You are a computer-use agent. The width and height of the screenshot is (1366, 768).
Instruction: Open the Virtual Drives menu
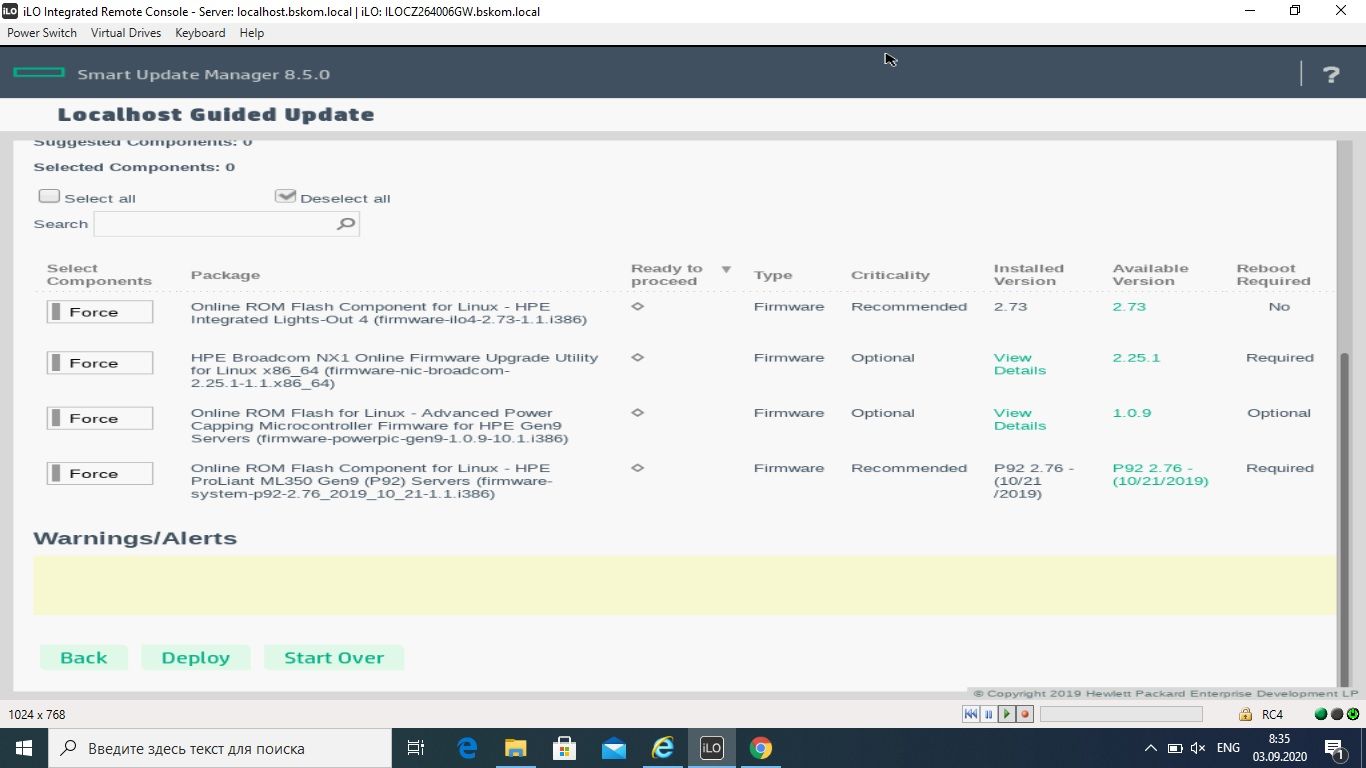click(x=126, y=33)
